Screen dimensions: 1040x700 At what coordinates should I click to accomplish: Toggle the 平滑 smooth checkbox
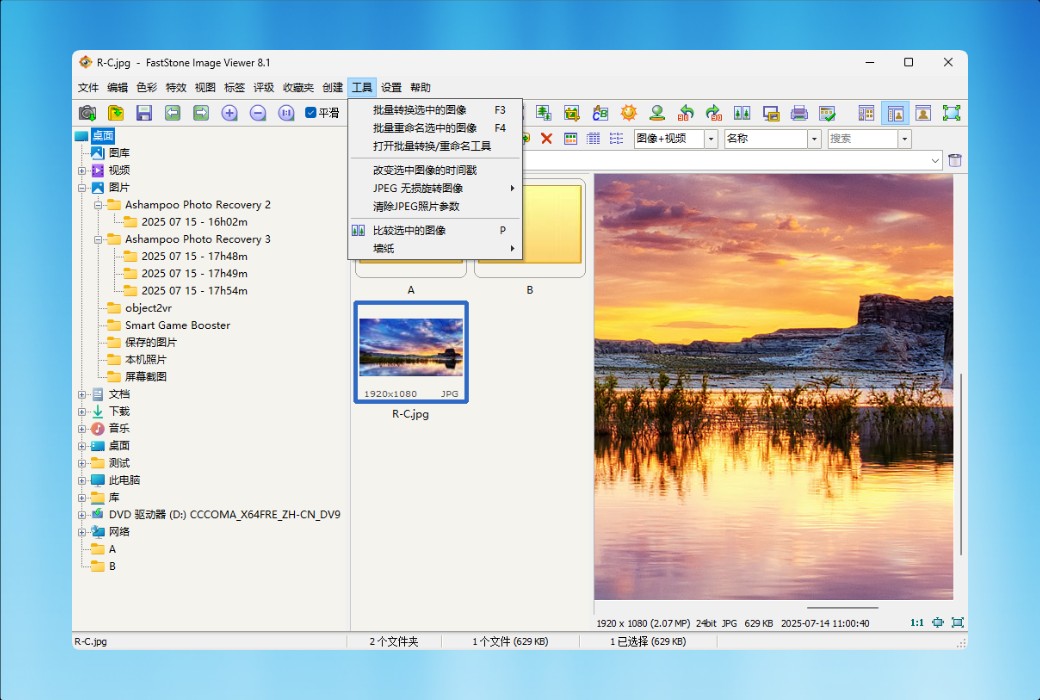coord(310,113)
